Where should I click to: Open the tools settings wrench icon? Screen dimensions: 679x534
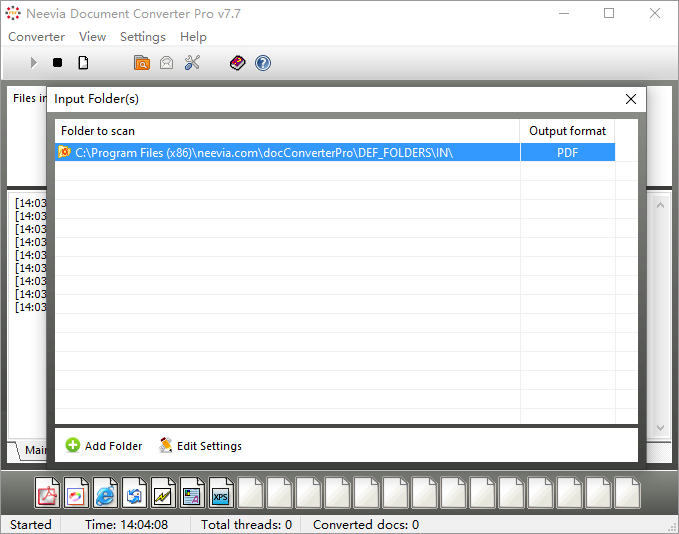[192, 63]
